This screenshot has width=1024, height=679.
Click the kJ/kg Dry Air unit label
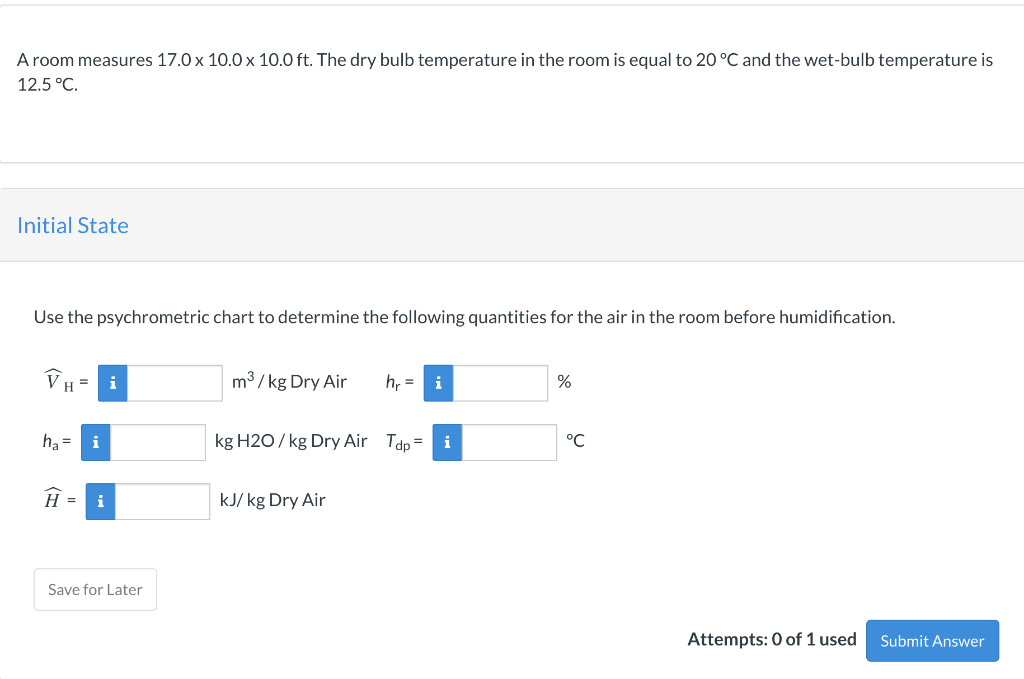(272, 500)
